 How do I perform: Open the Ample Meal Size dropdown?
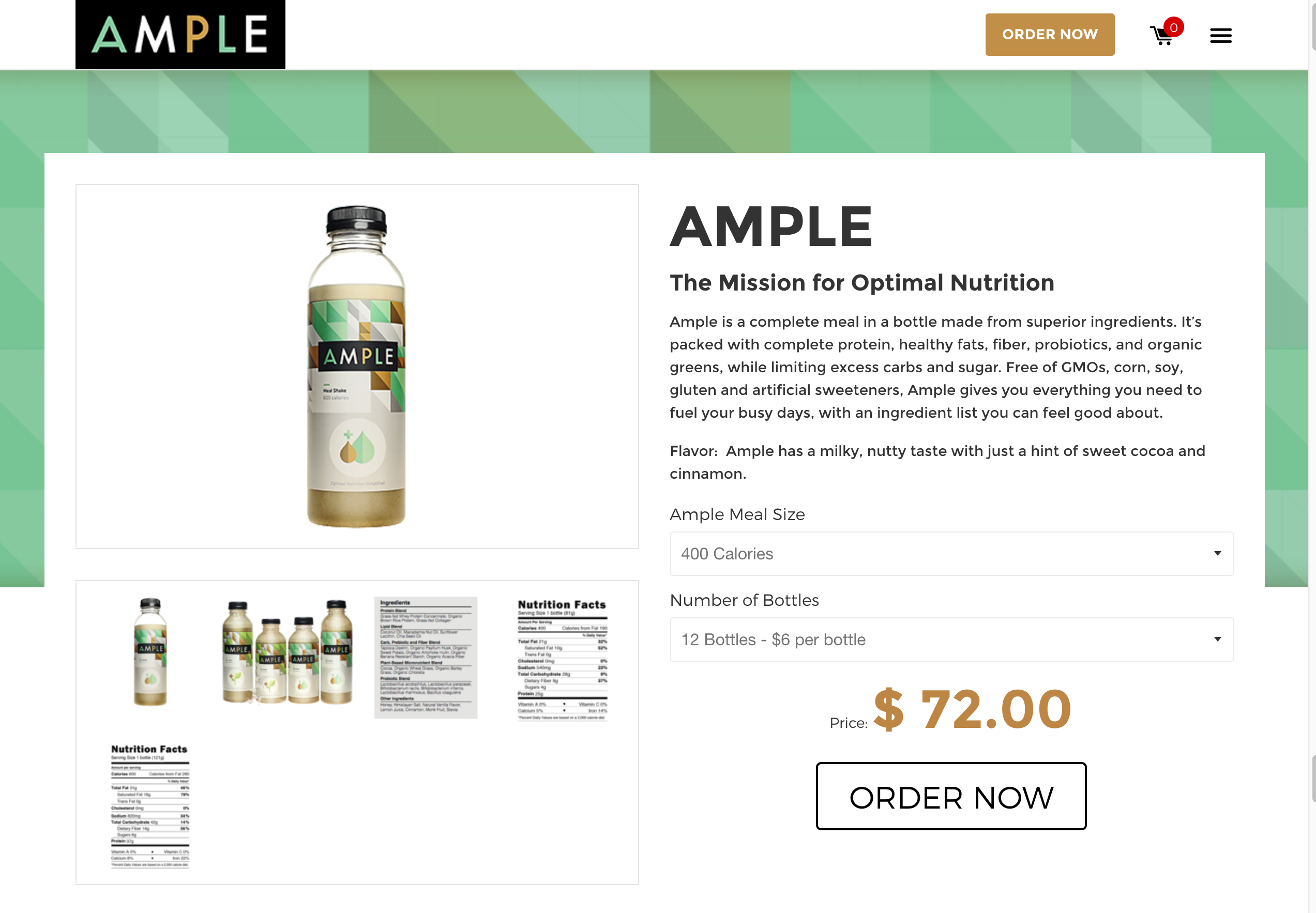pyautogui.click(x=951, y=554)
